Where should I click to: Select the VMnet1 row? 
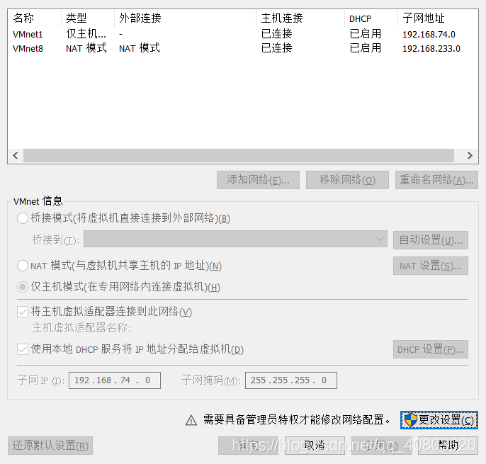(x=243, y=34)
